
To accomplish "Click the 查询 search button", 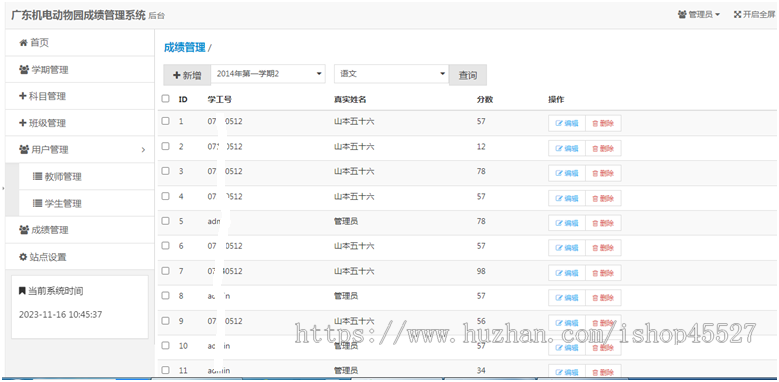I will (467, 76).
